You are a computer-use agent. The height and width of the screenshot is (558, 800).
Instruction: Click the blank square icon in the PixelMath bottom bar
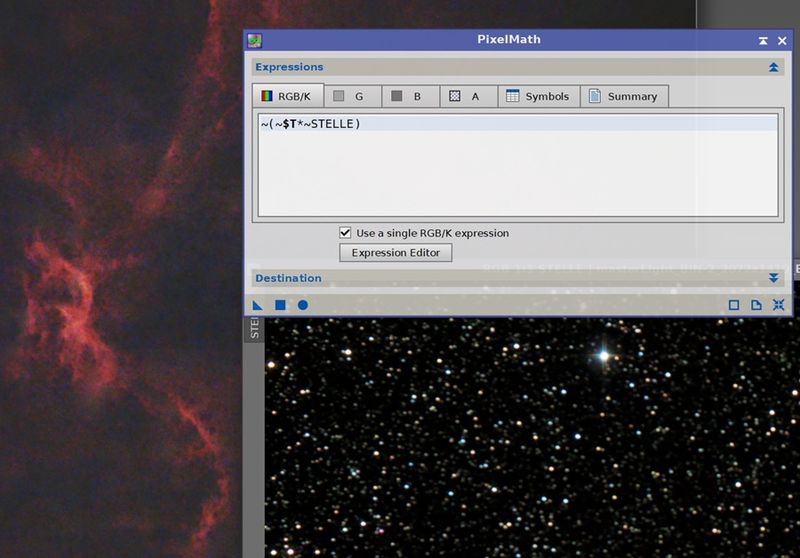tap(734, 305)
